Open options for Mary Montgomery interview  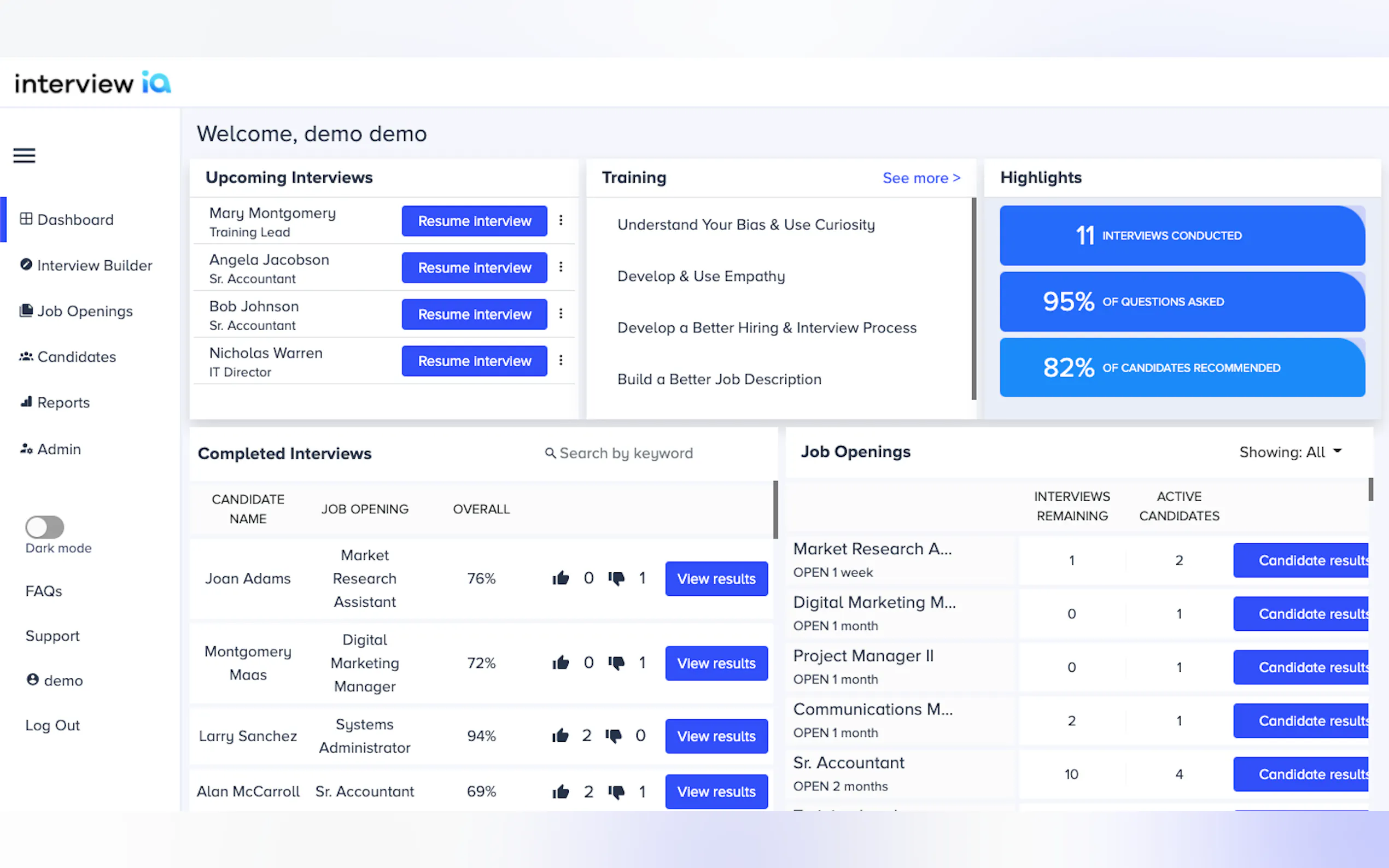[x=561, y=220]
